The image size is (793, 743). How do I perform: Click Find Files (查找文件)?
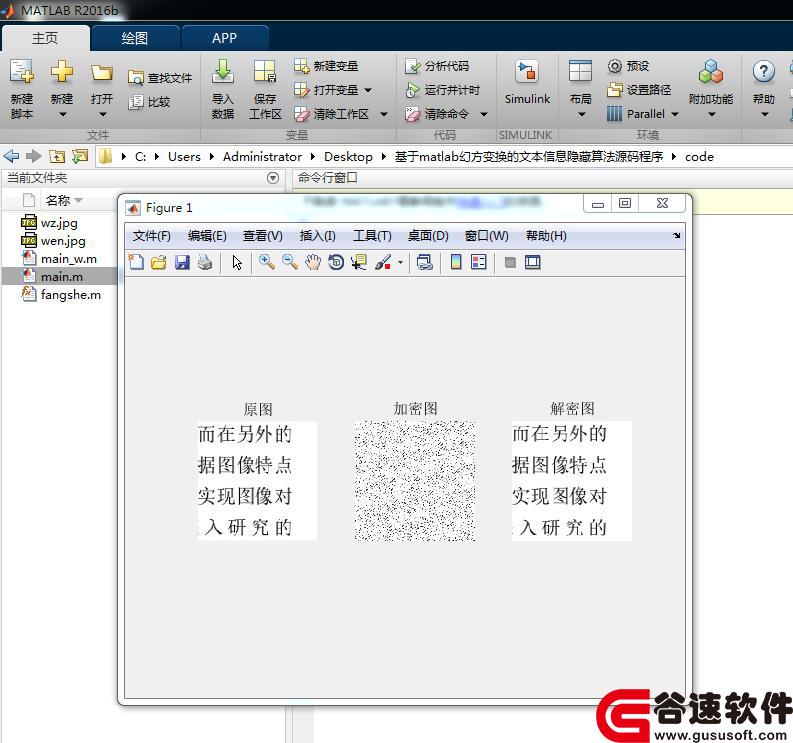click(160, 78)
